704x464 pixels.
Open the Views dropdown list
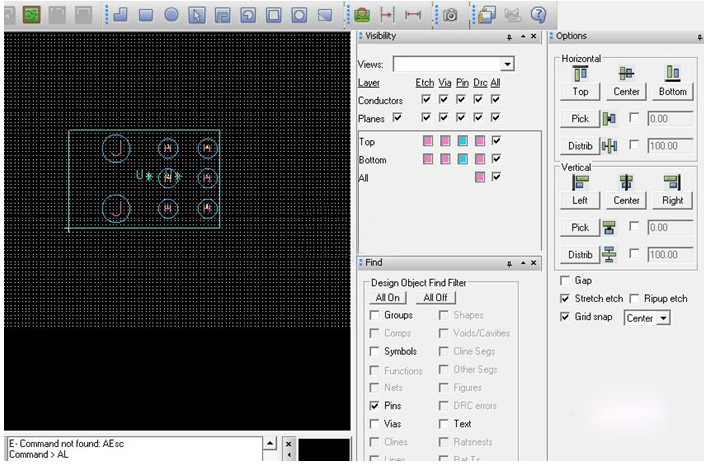[x=507, y=64]
